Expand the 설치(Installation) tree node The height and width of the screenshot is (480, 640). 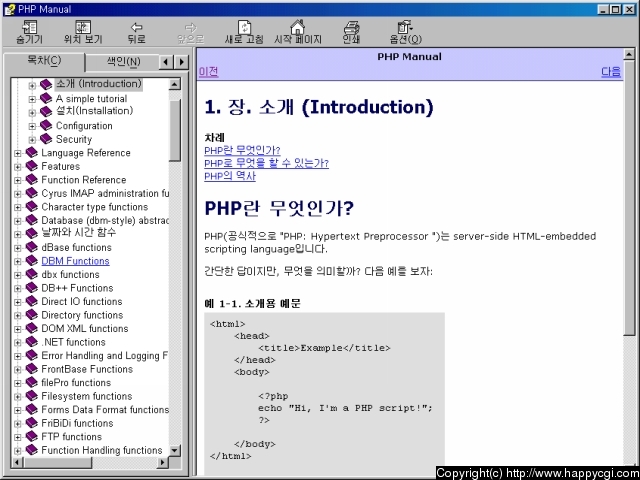32,113
